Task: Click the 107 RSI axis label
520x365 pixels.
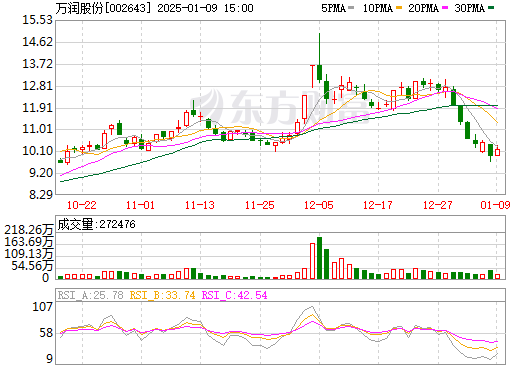Action: [43, 306]
